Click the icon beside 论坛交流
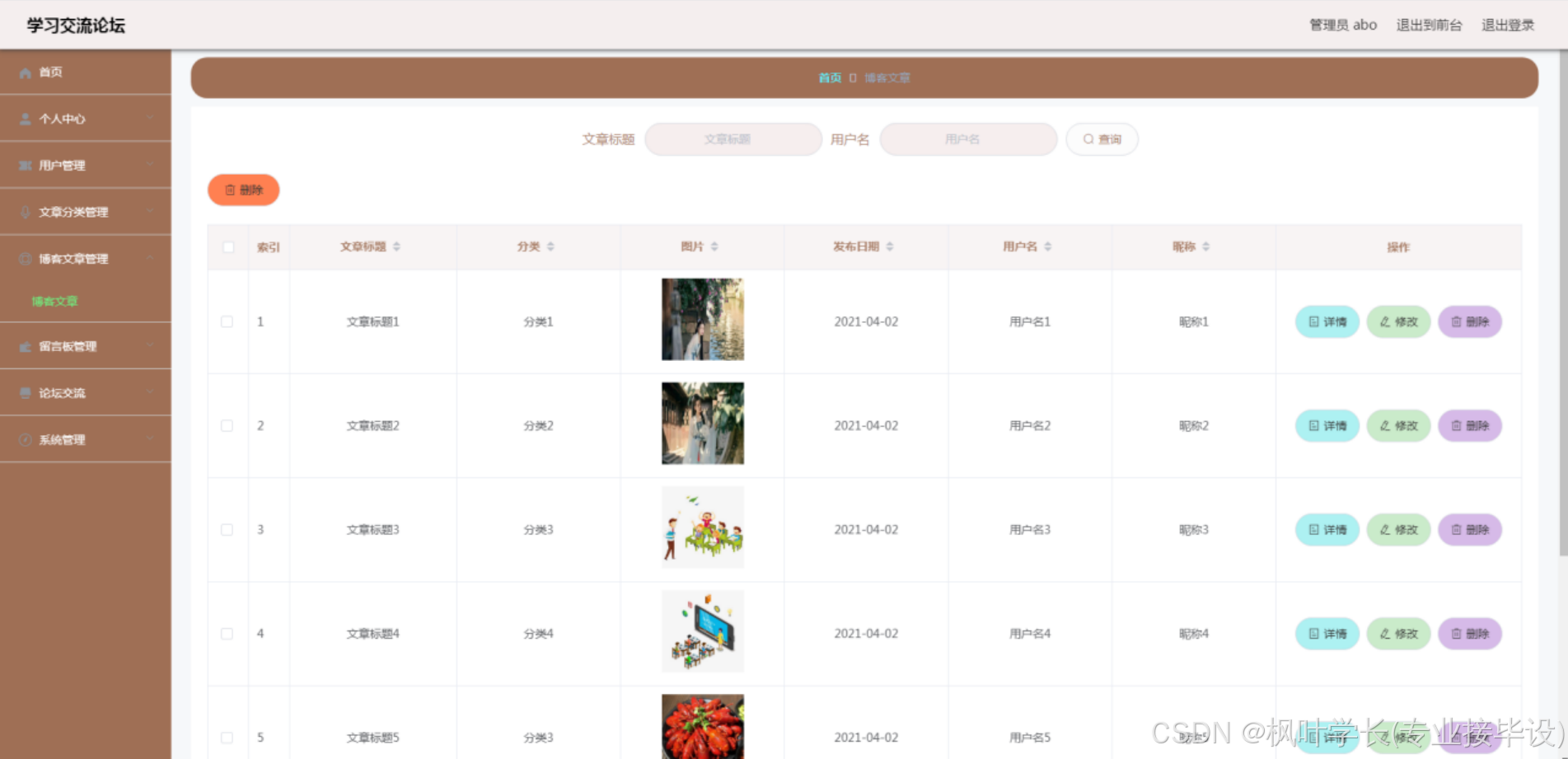 [x=26, y=393]
